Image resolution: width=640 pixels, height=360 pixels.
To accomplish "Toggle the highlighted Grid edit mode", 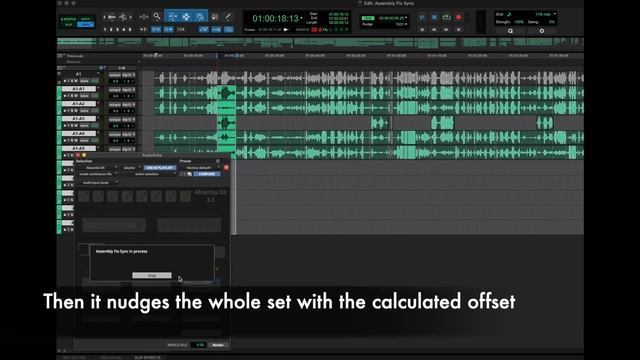I will pyautogui.click(x=85, y=25).
